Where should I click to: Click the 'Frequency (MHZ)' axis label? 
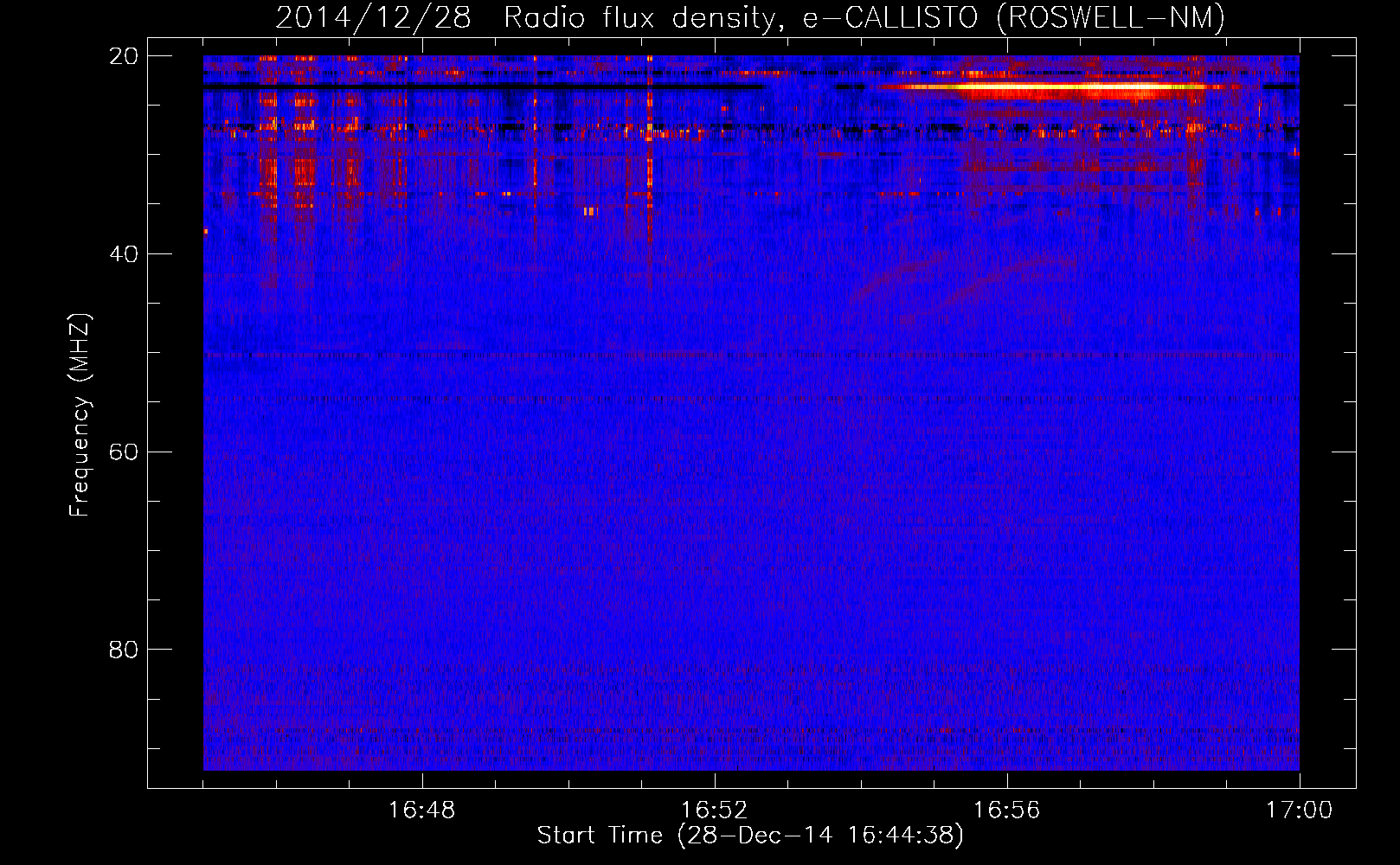tap(80, 415)
